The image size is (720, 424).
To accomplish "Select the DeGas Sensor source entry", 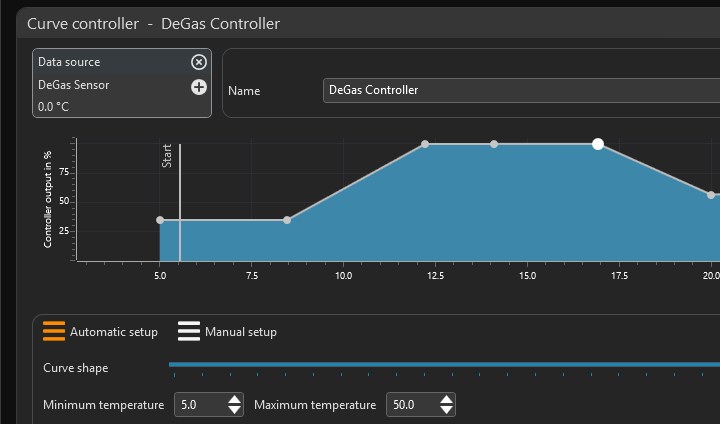I will [74, 85].
